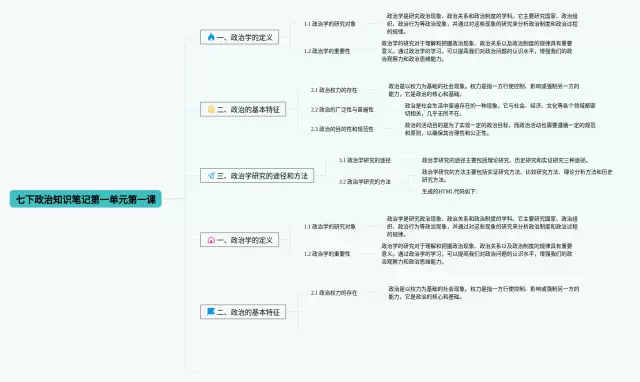Click the blue flag icon on bottom 政治的基本特征
This screenshot has width=640, height=382.
(211, 312)
